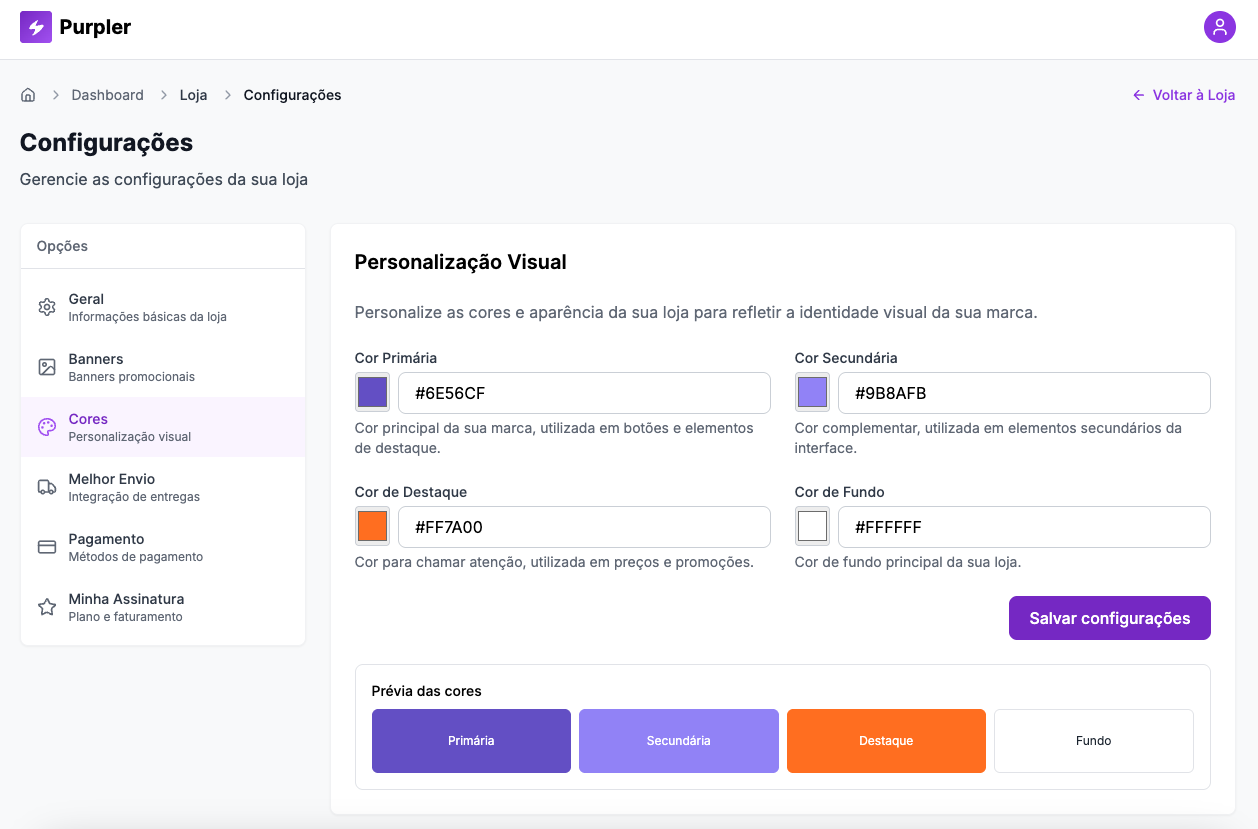
Task: Click the Destaque preview block
Action: tap(886, 740)
